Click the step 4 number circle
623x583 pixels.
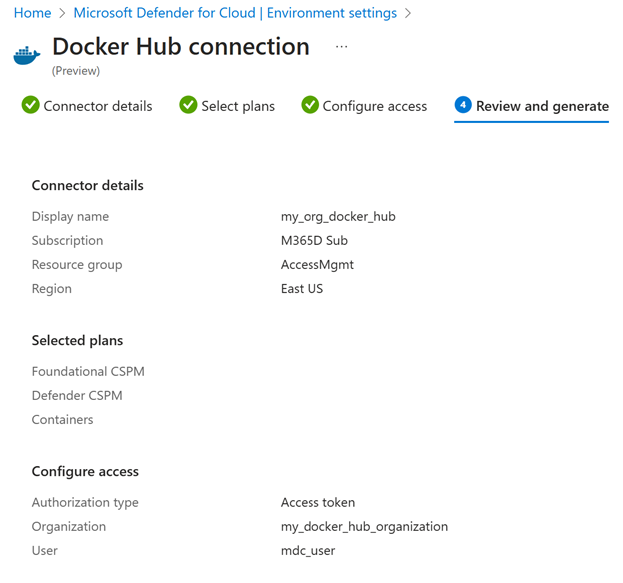[x=463, y=105]
